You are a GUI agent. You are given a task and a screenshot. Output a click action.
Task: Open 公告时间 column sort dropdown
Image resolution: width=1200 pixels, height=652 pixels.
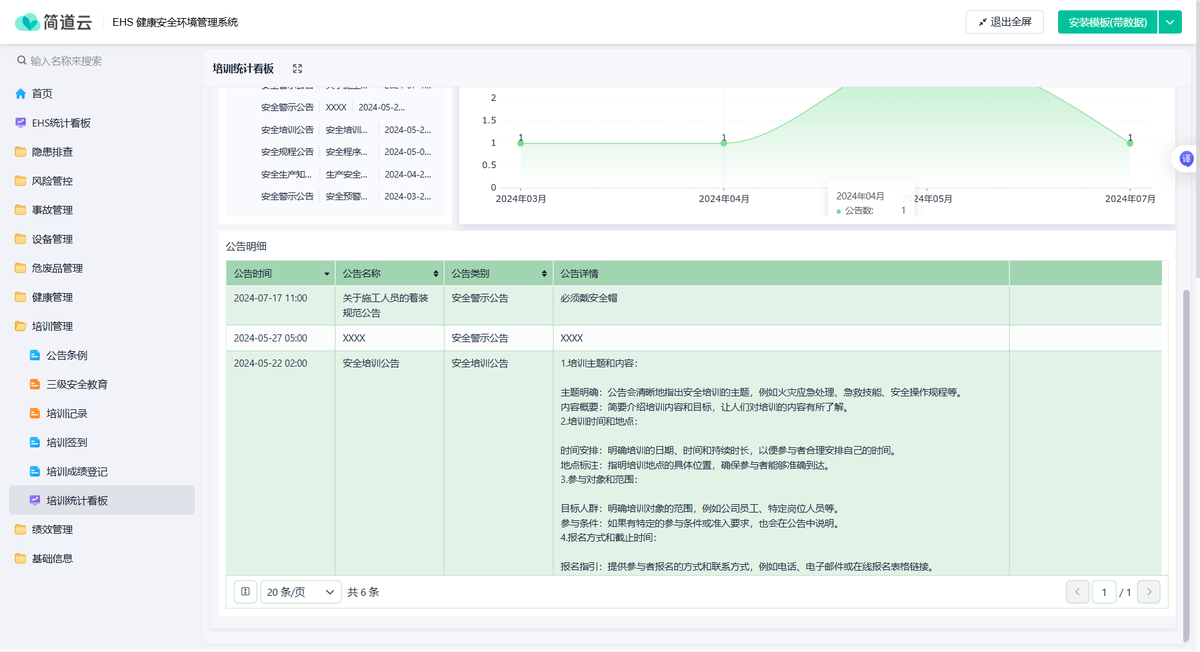(x=327, y=274)
